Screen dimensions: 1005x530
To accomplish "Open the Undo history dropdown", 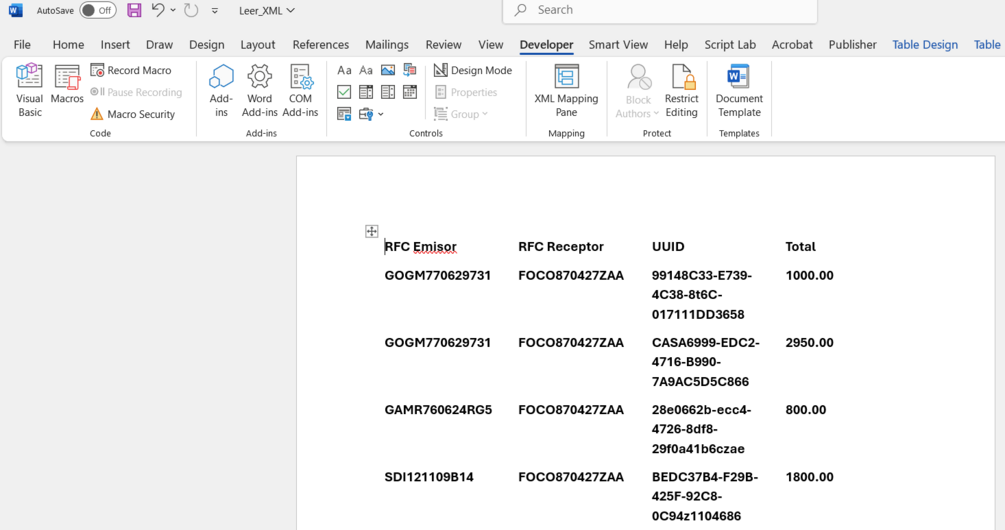I will [173, 10].
